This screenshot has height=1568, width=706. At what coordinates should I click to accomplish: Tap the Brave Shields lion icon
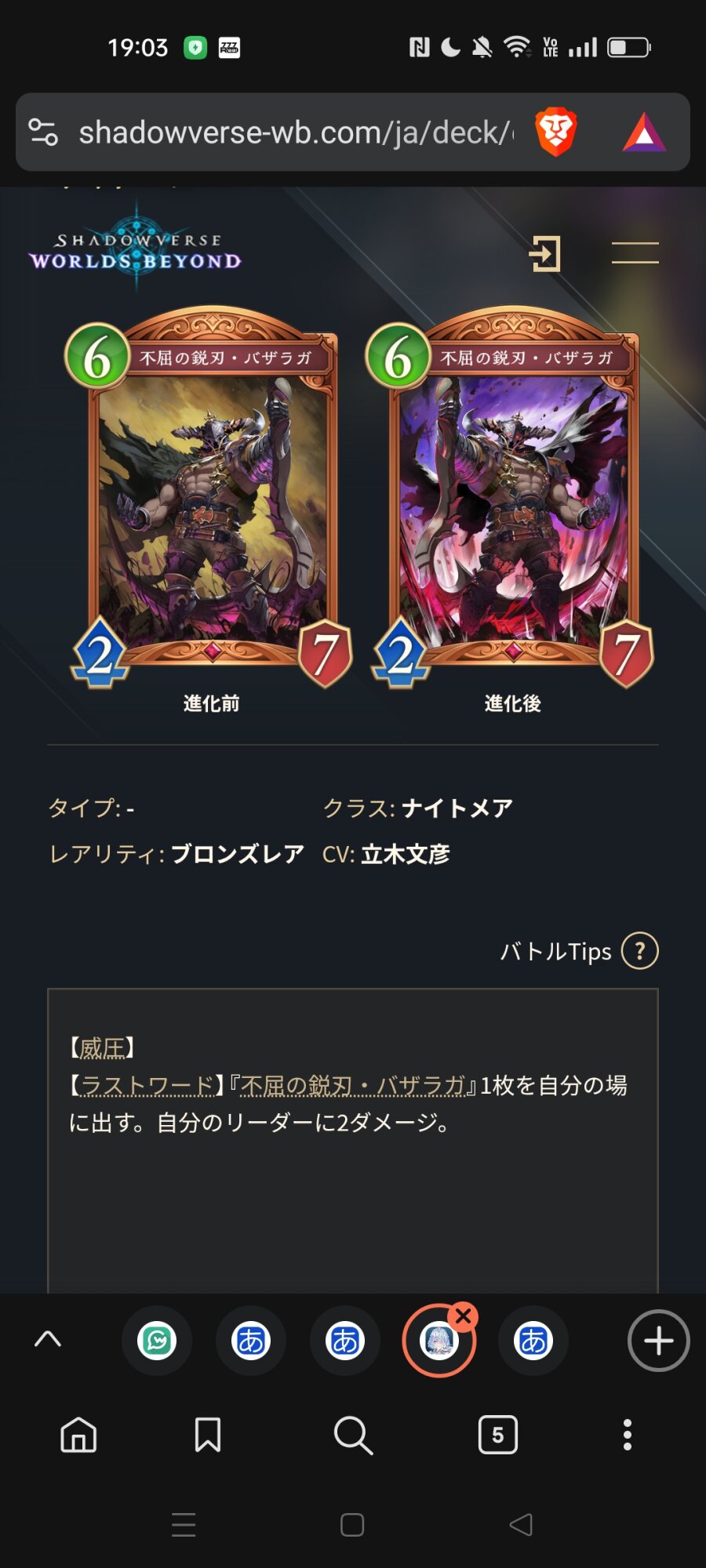(555, 132)
